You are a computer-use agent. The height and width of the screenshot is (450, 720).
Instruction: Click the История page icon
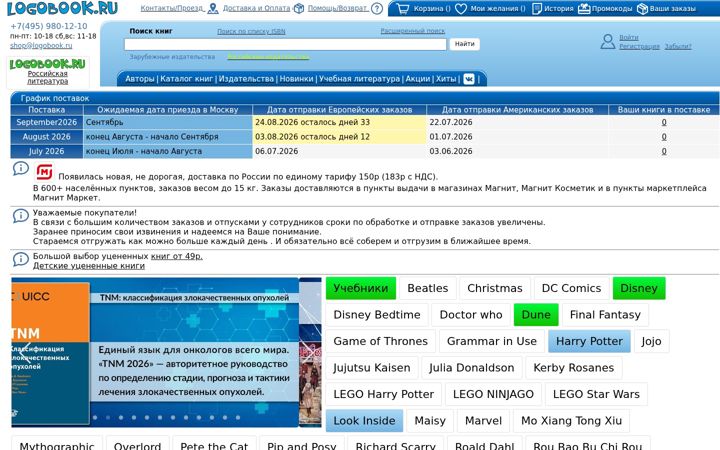[536, 9]
